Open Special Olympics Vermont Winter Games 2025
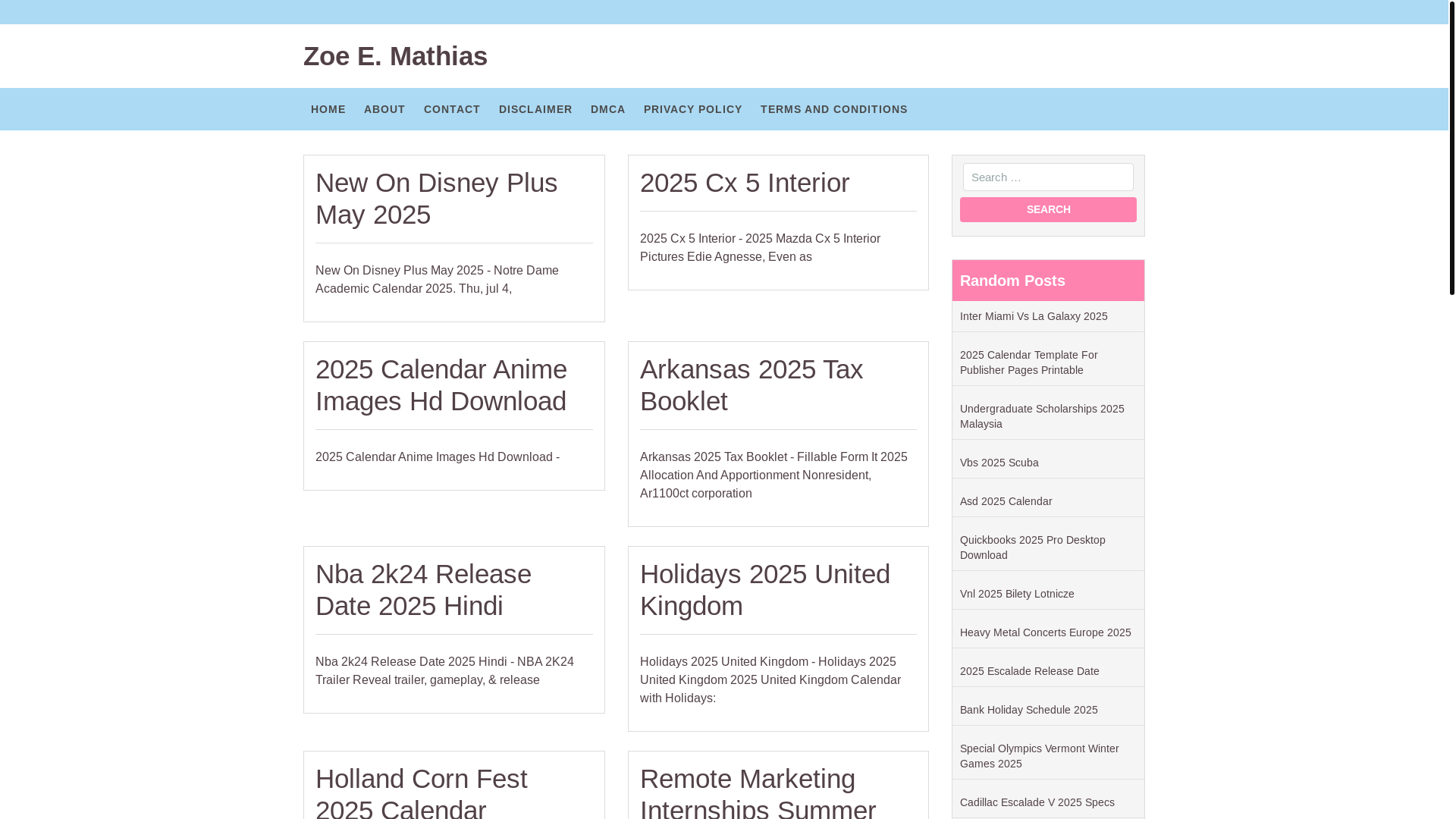Viewport: 1456px width, 819px height. (x=1040, y=756)
